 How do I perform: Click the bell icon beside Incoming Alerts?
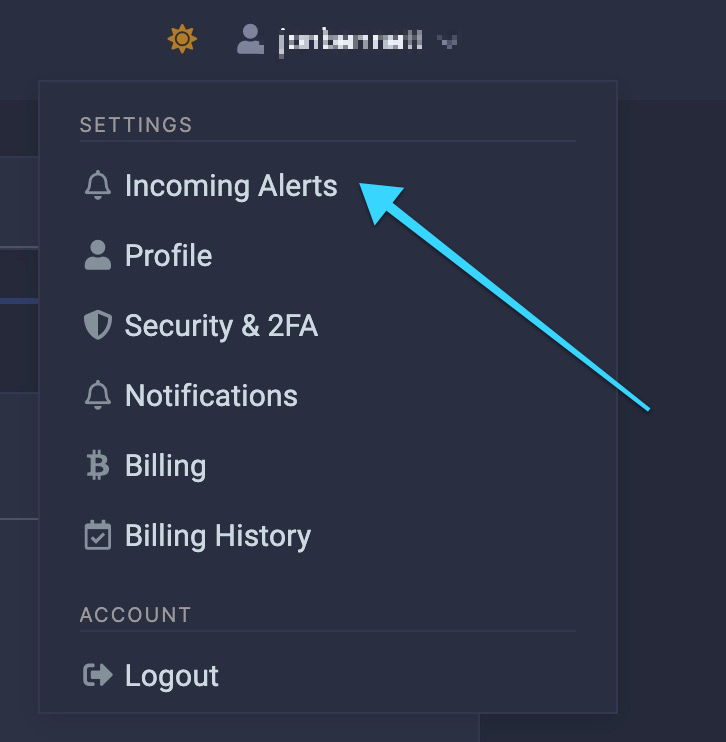point(98,185)
